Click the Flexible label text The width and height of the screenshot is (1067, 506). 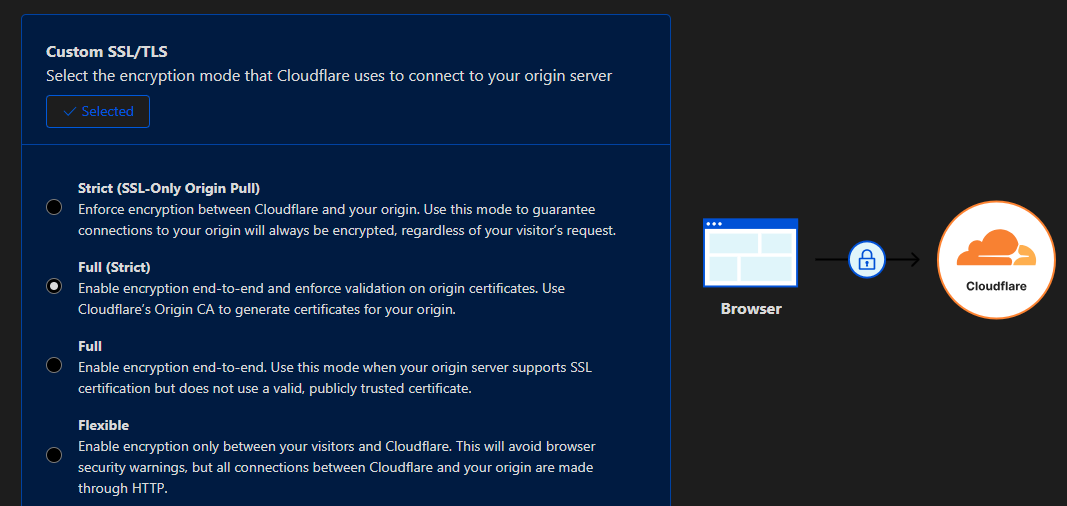coord(103,425)
